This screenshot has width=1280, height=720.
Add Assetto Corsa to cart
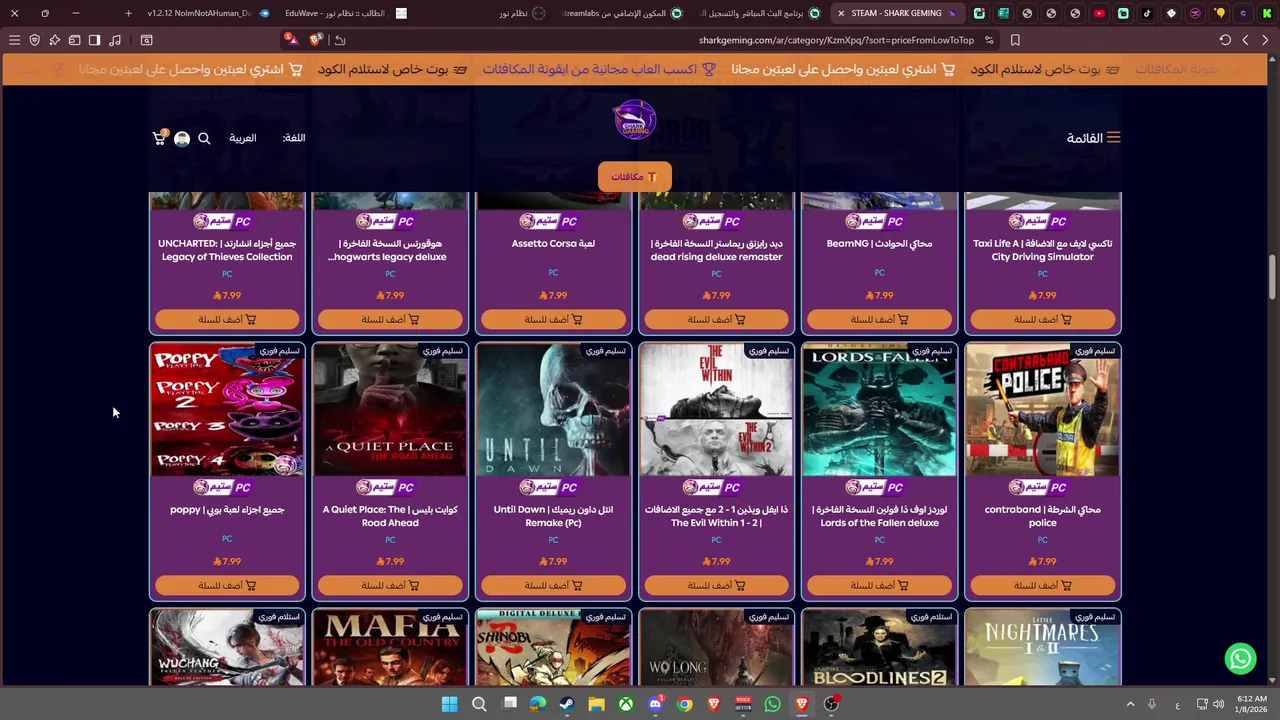click(553, 319)
